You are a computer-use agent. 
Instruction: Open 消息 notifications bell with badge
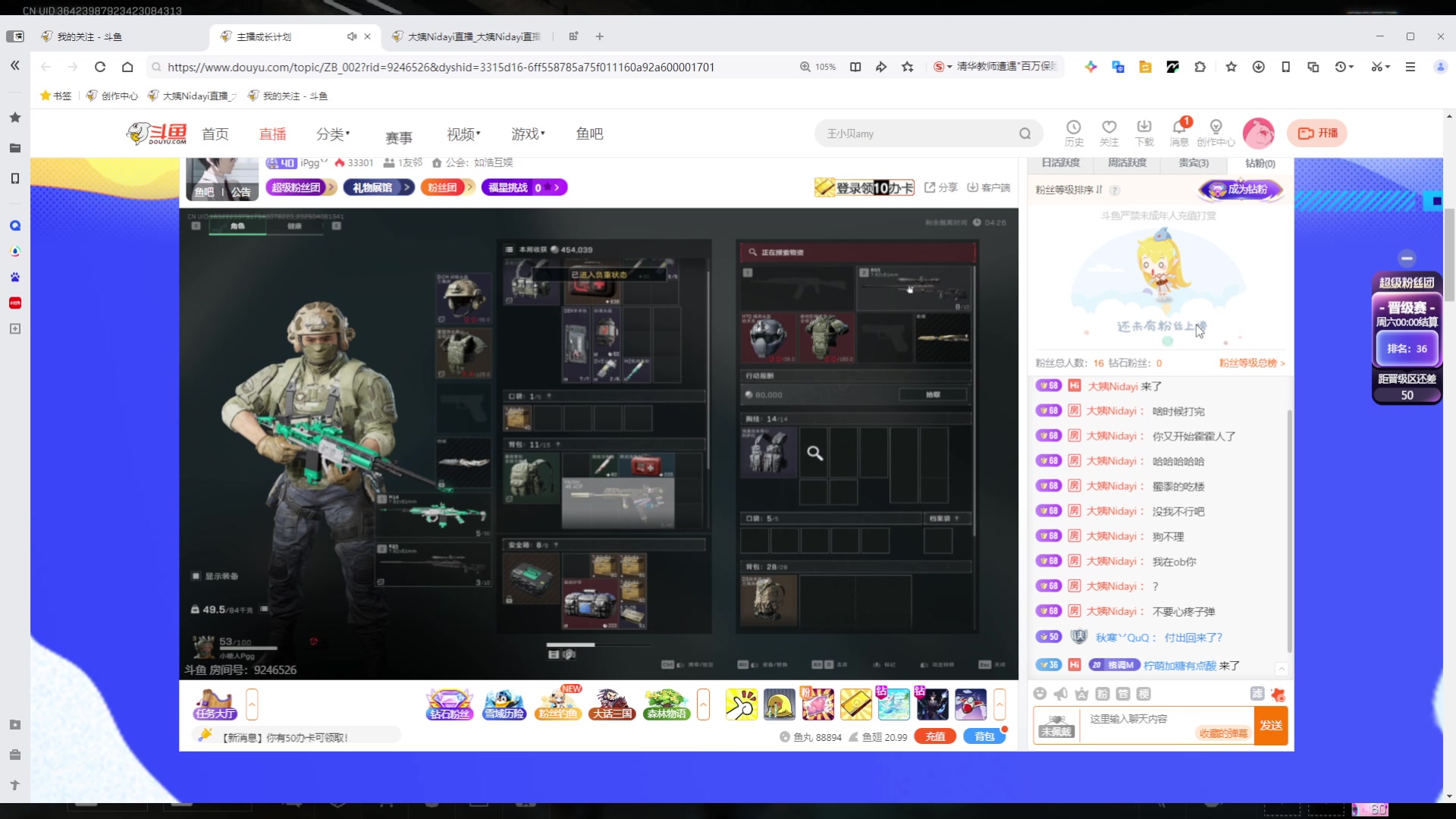coord(1179,133)
